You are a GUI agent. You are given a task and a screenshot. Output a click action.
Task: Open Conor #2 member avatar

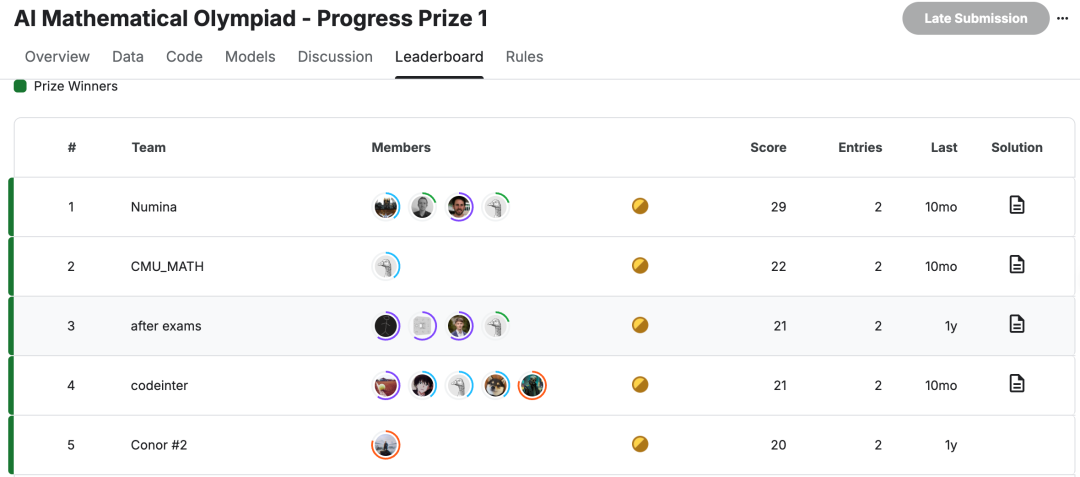coord(386,444)
